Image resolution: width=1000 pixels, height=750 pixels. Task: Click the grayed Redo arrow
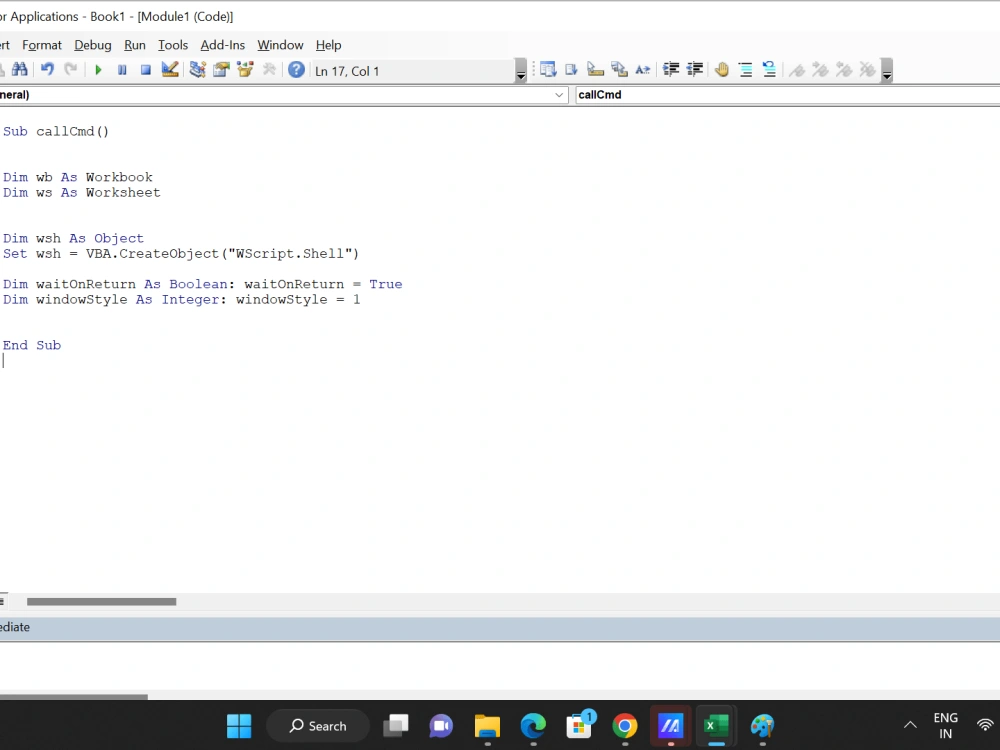71,70
